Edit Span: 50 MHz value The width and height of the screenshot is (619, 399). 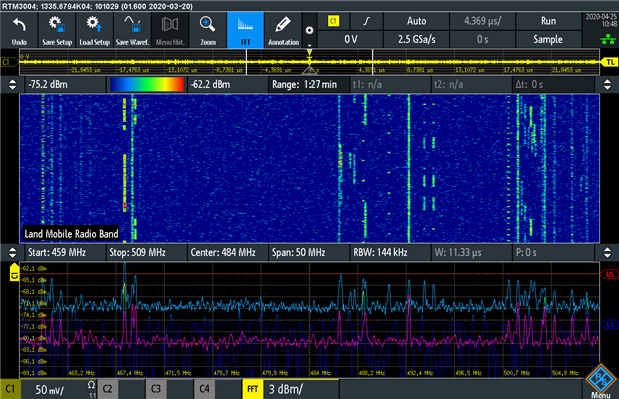click(x=309, y=253)
